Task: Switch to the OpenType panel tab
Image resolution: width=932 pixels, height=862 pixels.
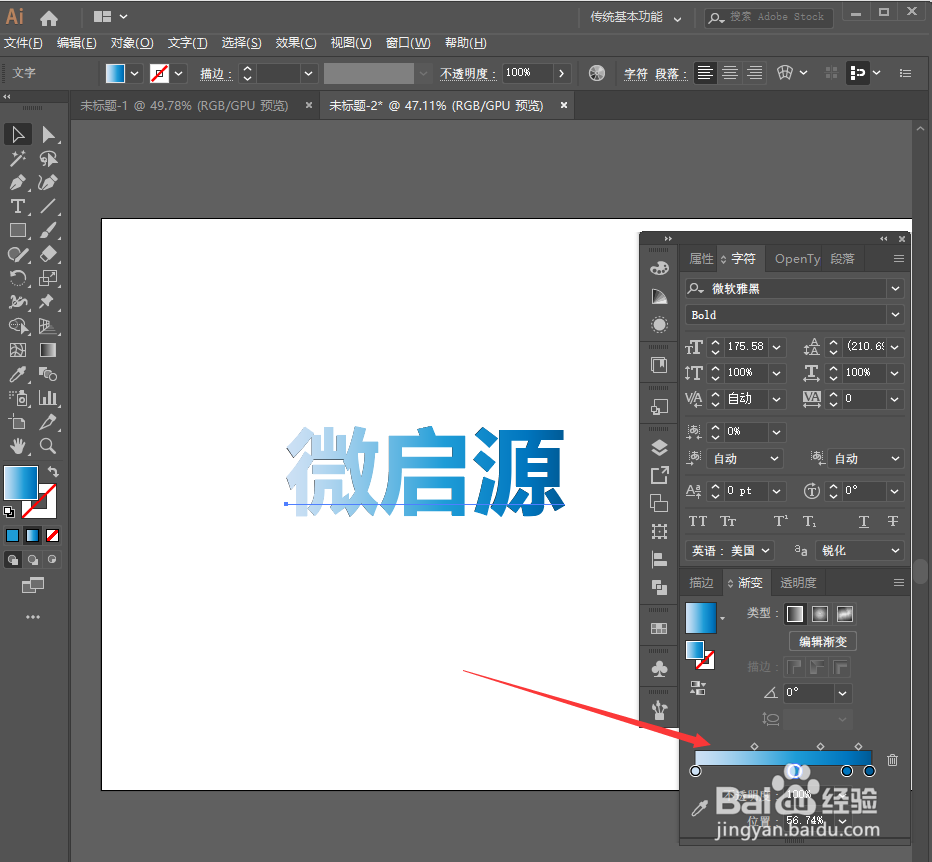Action: 796,258
